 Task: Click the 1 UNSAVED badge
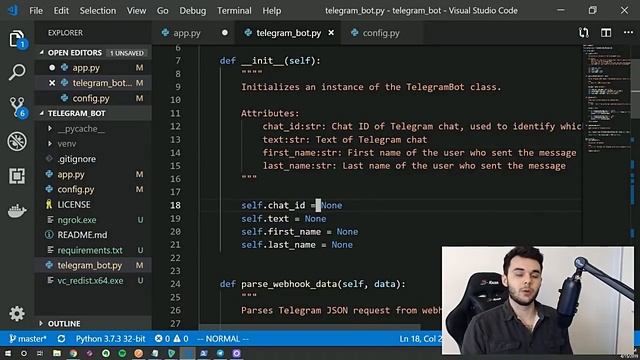pos(127,53)
